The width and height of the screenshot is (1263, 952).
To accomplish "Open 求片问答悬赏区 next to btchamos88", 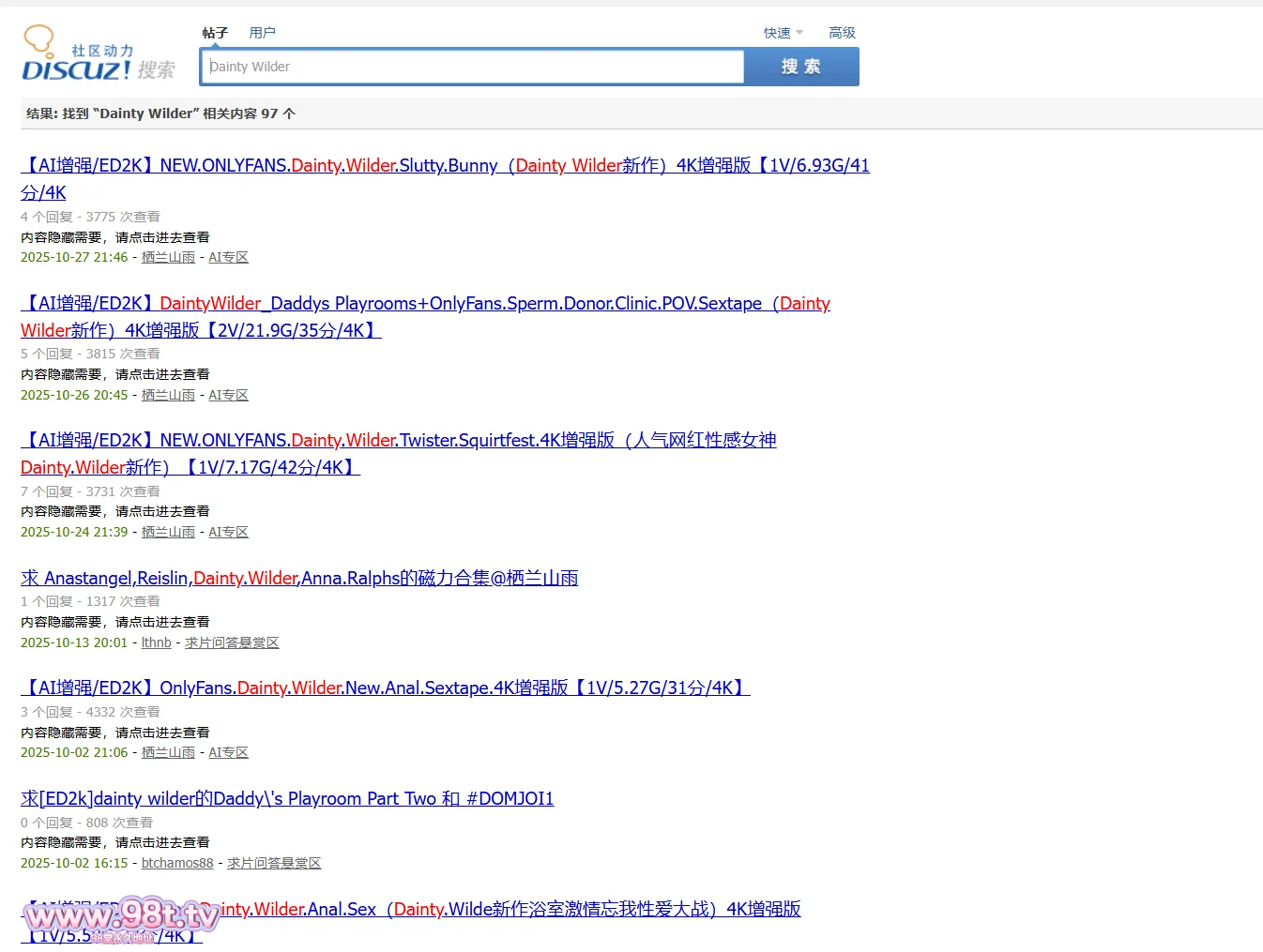I will point(274,863).
